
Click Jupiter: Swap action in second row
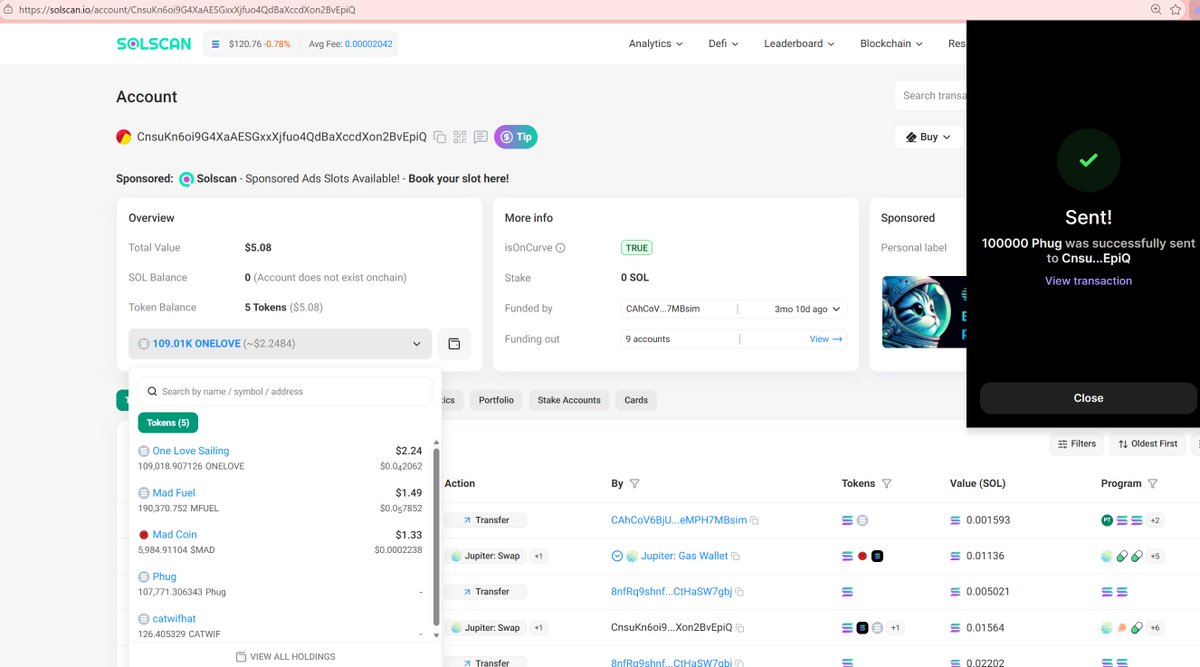click(486, 556)
